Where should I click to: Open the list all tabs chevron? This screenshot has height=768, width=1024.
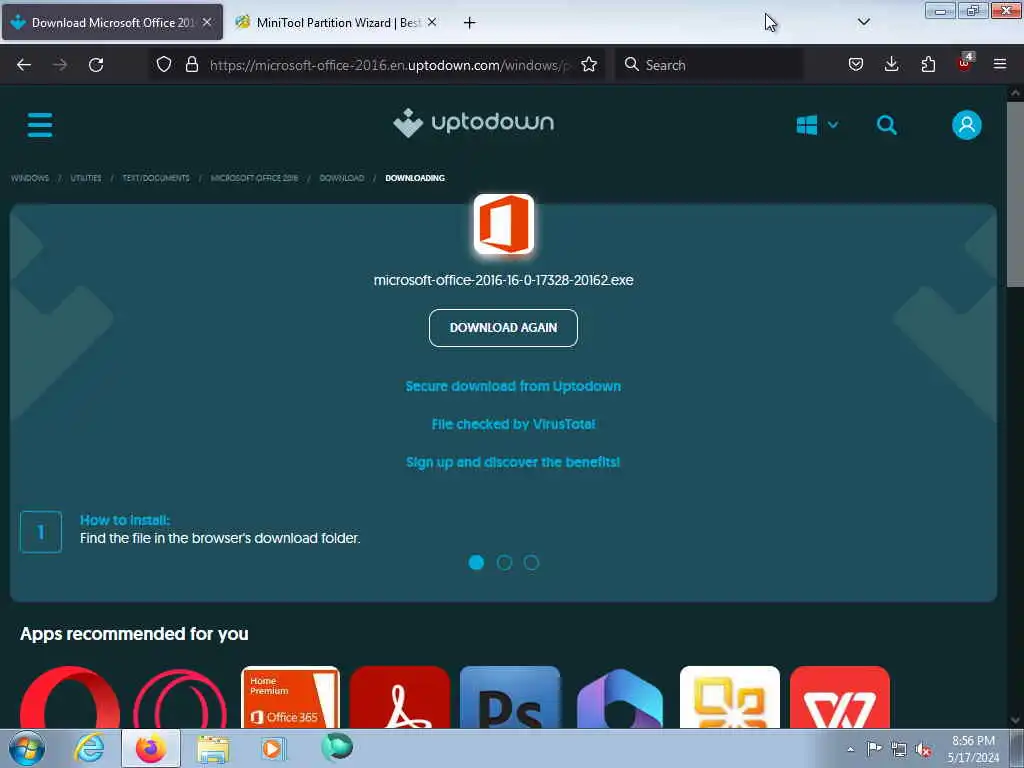pos(863,22)
